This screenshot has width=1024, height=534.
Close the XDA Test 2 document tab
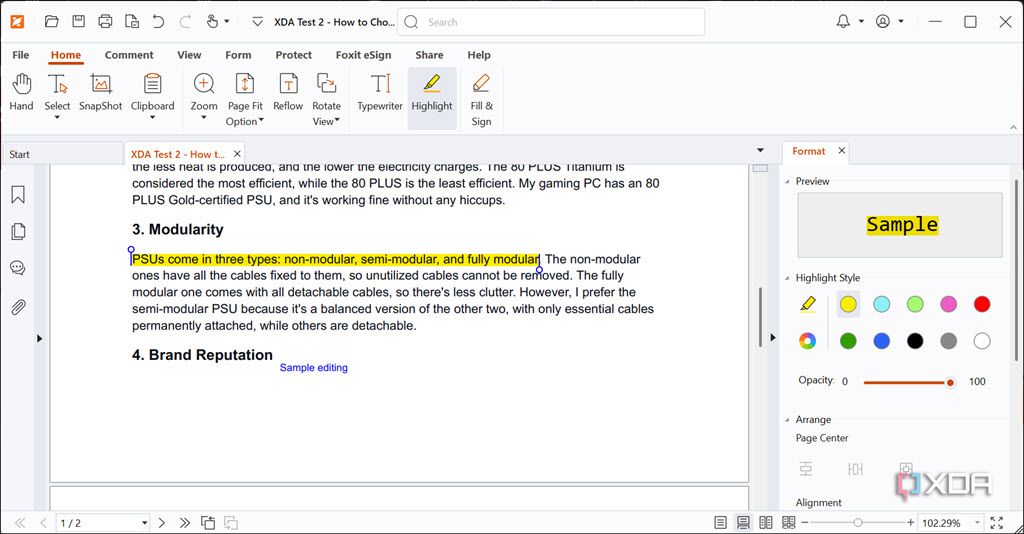tap(237, 154)
